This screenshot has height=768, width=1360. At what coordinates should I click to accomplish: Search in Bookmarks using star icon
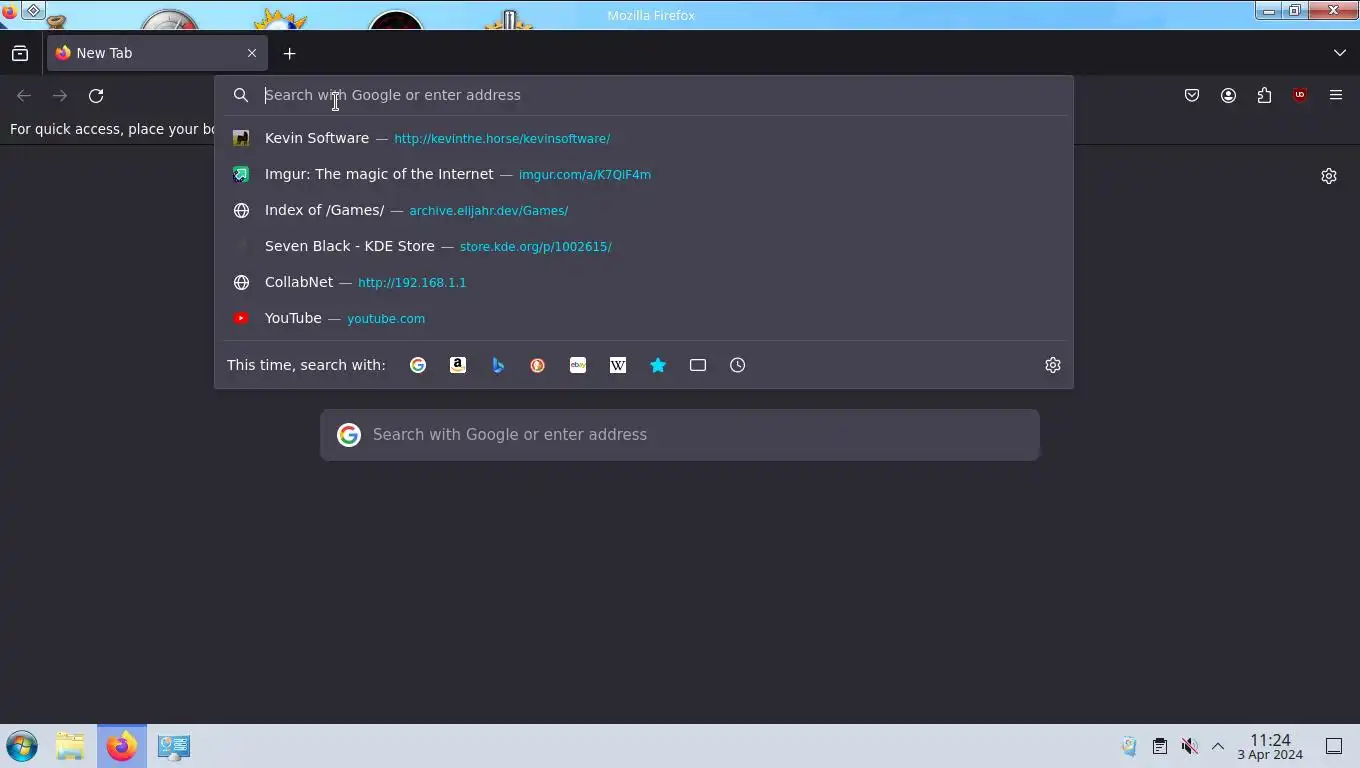coord(658,365)
